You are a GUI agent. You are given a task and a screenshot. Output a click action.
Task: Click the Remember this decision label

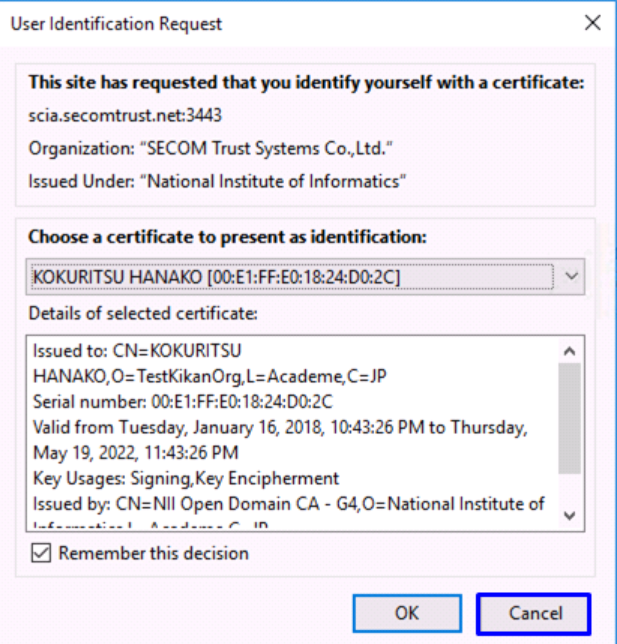154,553
